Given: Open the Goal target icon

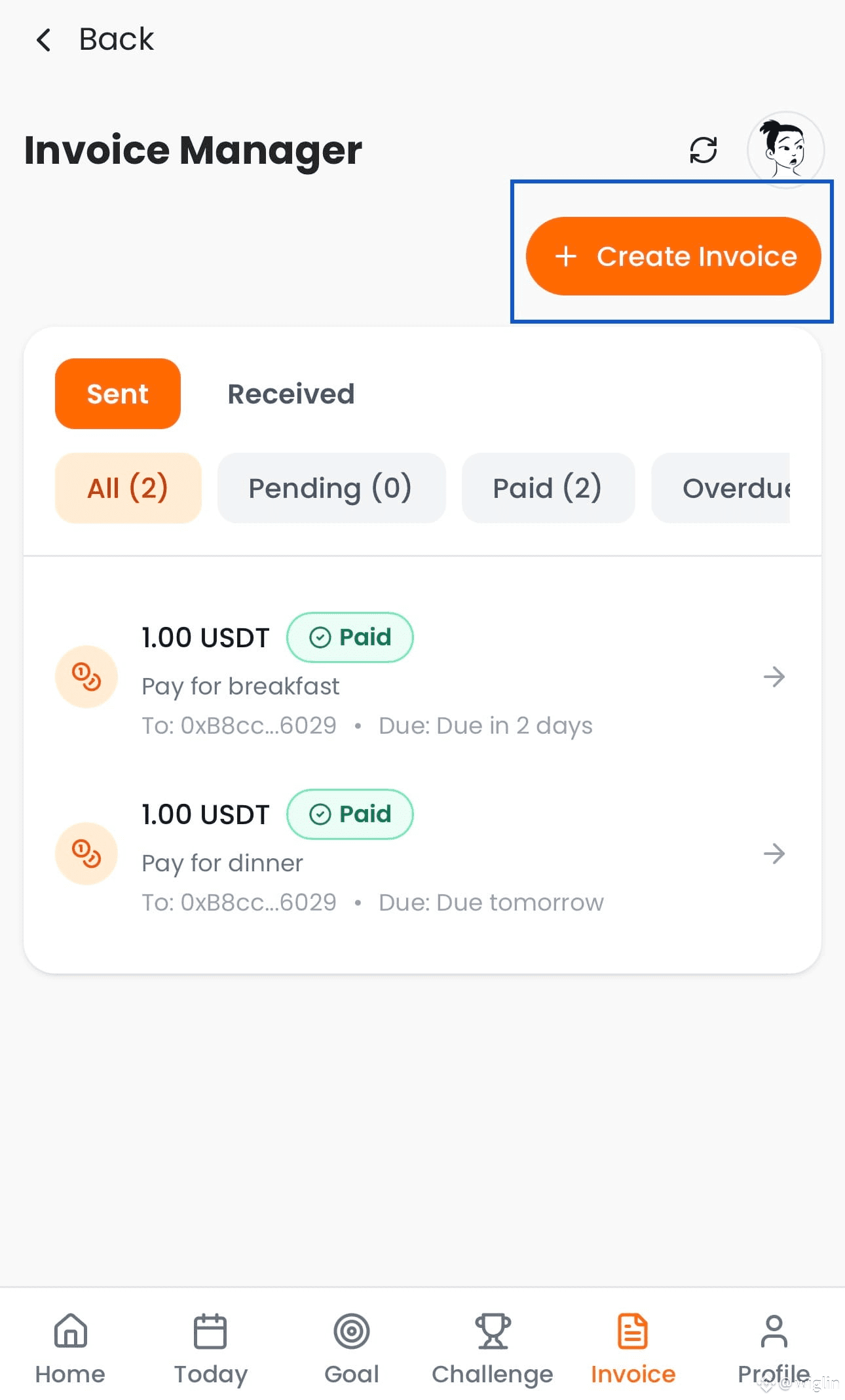Looking at the screenshot, I should coord(352,1331).
